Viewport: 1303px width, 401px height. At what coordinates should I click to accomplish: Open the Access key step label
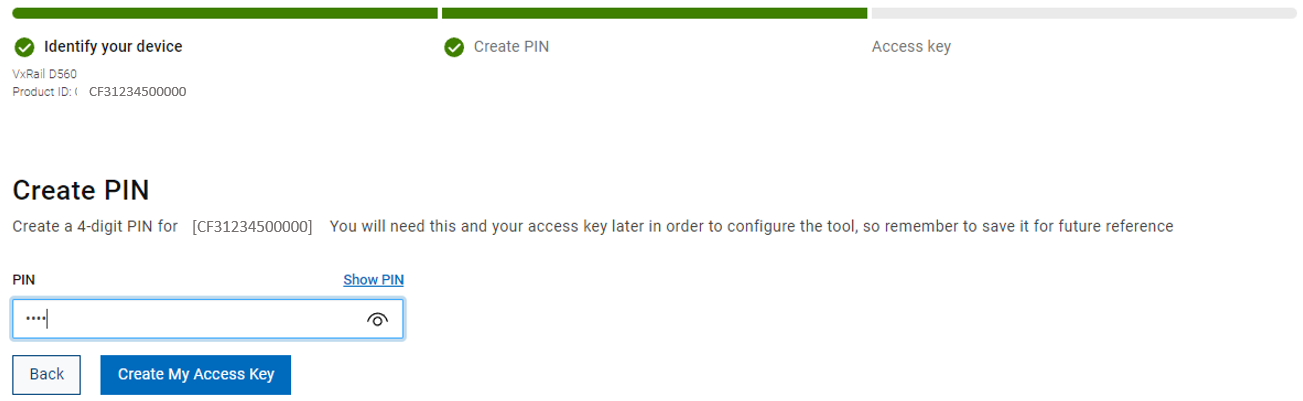(911, 47)
